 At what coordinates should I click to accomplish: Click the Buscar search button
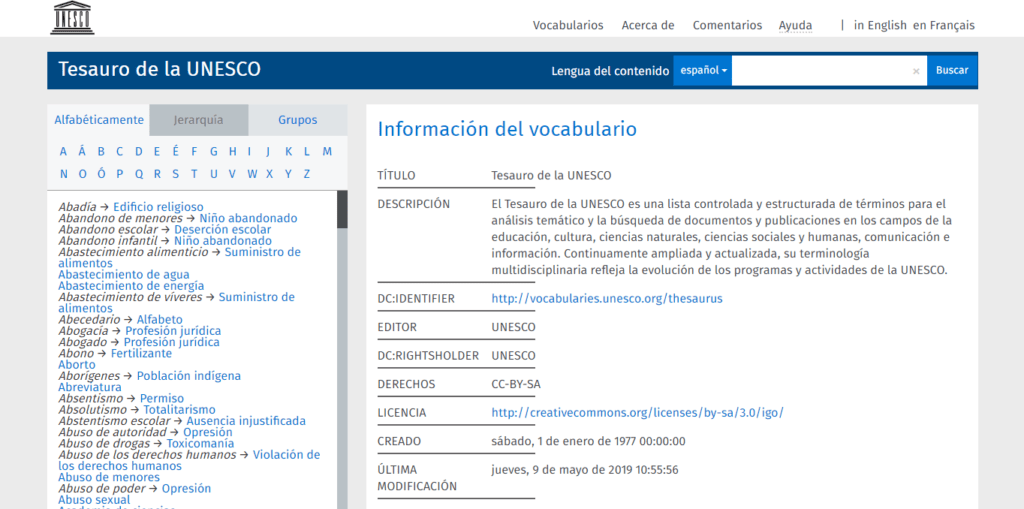point(952,71)
